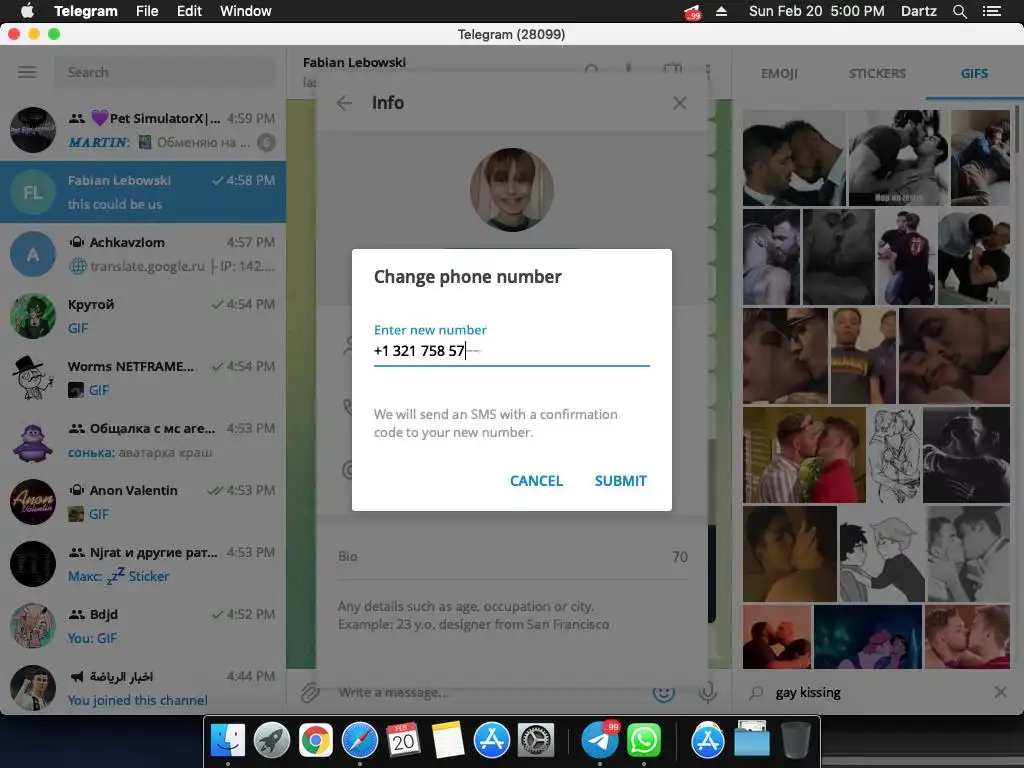The height and width of the screenshot is (768, 1024).
Task: Open the Anon Valentin chat
Action: (143, 502)
